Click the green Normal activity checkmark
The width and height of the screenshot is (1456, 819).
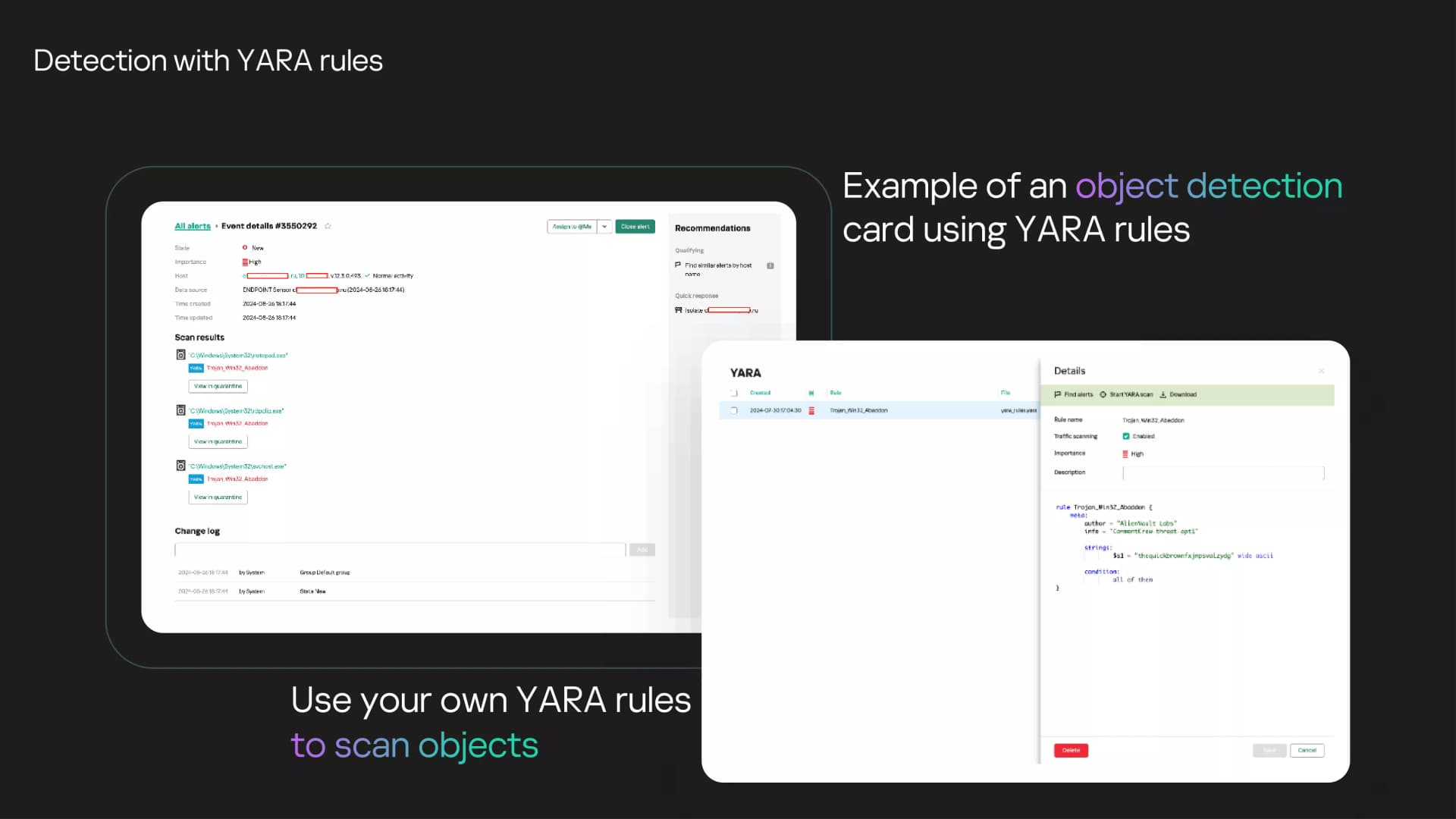(367, 275)
